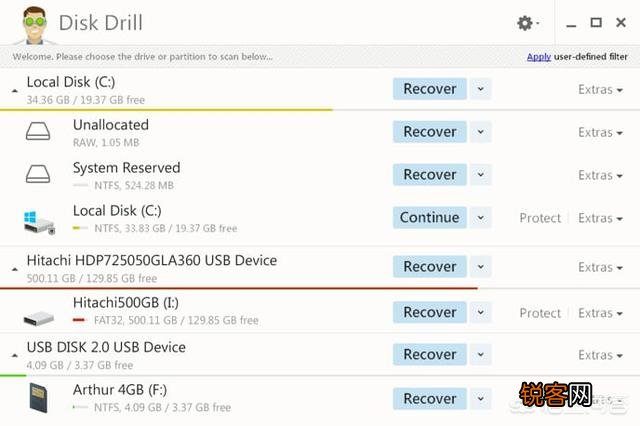Collapse the Hitachi HDP725050GLA360 USB Device group

pyautogui.click(x=15, y=269)
